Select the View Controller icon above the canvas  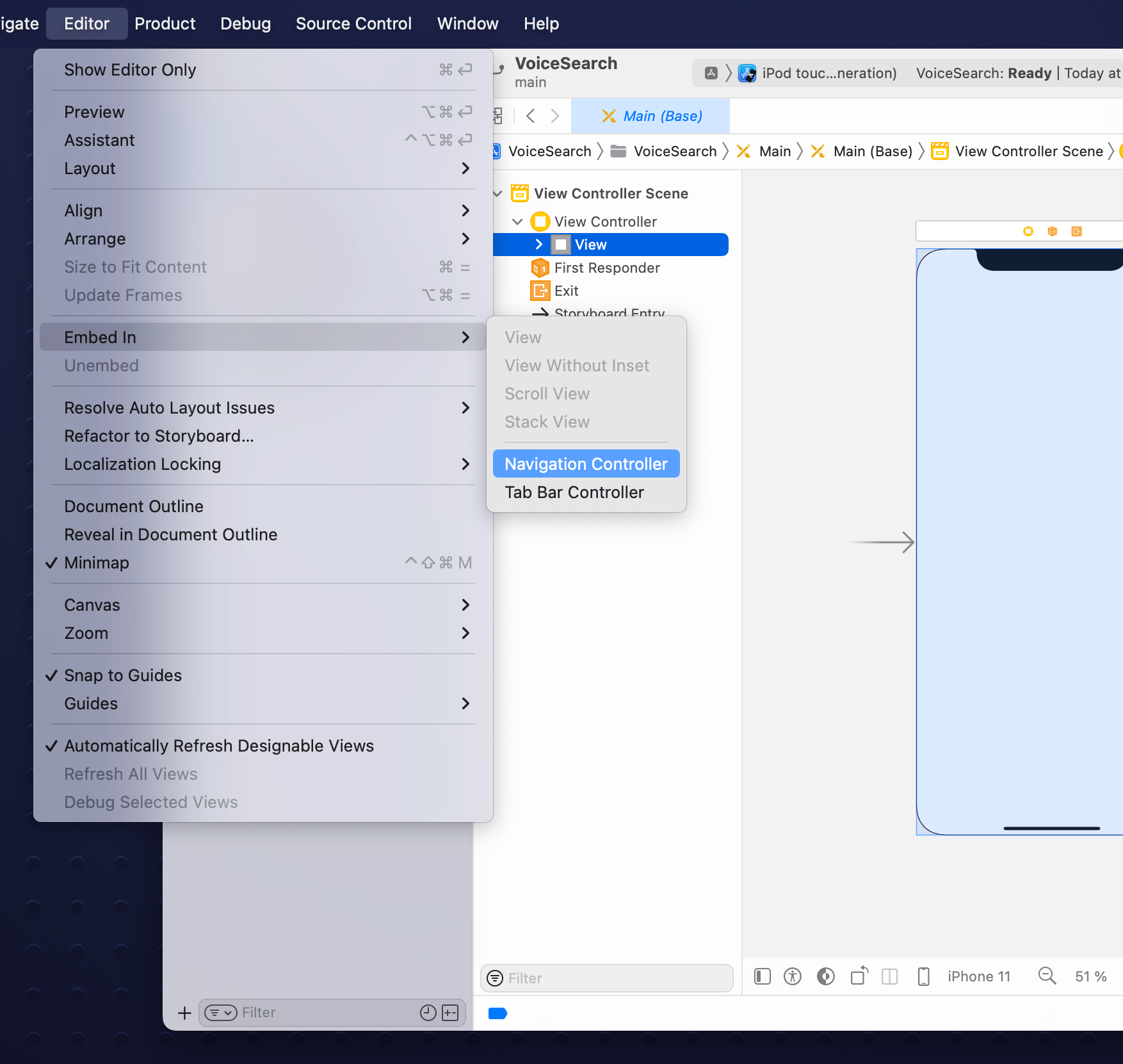[x=1027, y=231]
